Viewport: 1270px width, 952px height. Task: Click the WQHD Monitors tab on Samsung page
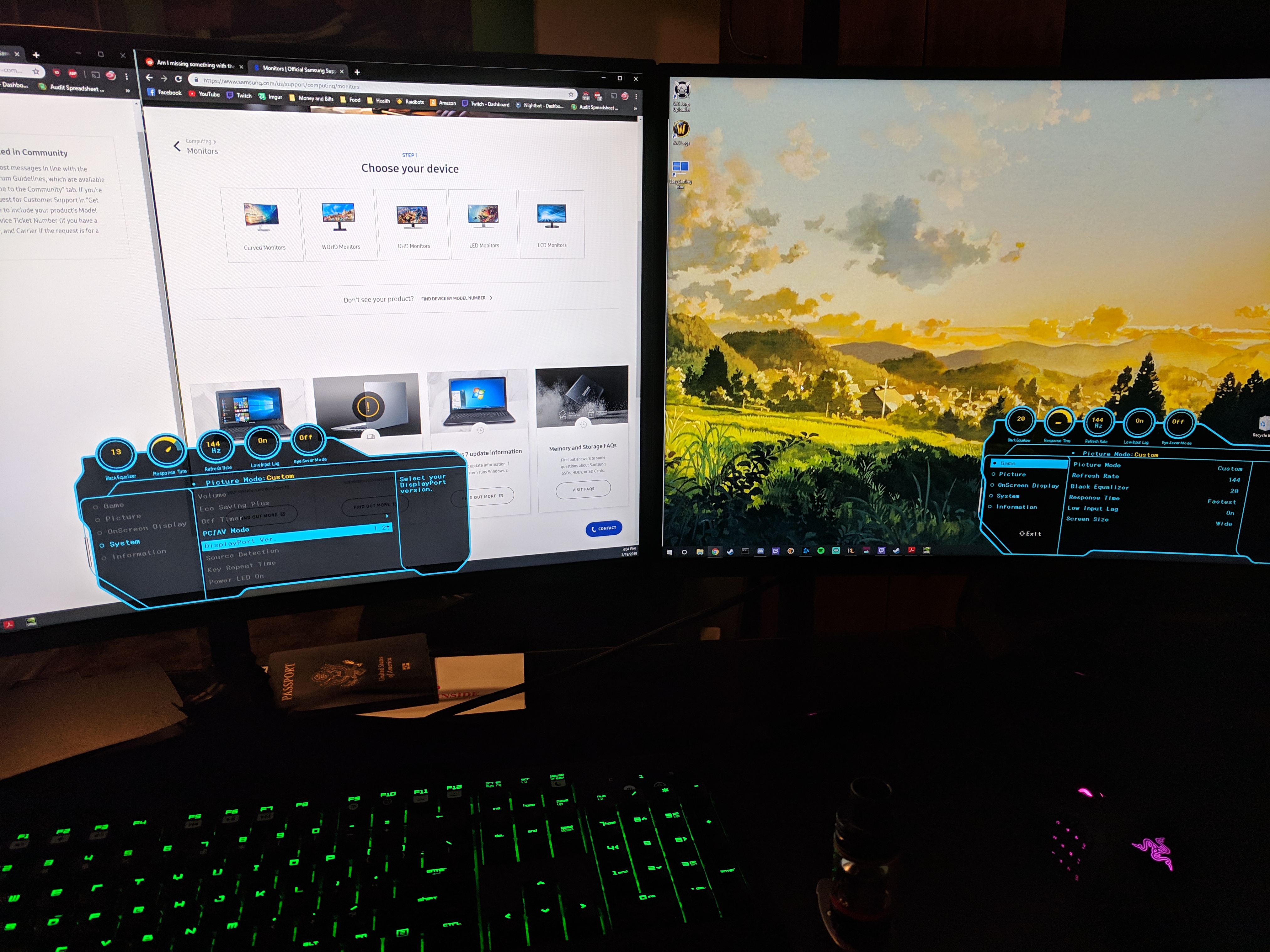tap(338, 225)
